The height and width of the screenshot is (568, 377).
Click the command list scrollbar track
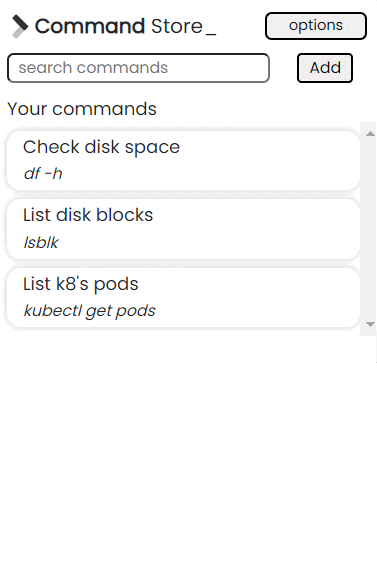pos(370,229)
